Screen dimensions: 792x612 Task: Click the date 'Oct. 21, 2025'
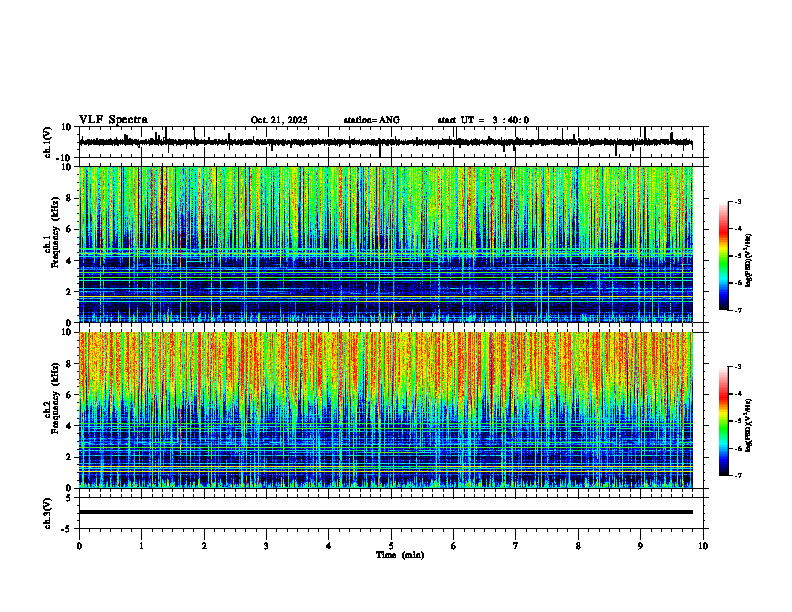click(279, 120)
